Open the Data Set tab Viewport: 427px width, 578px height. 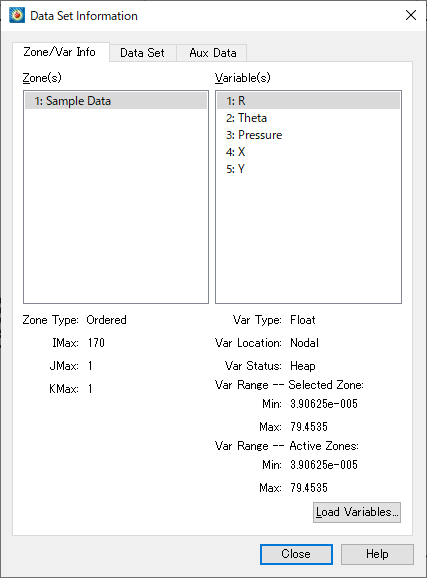click(x=142, y=53)
